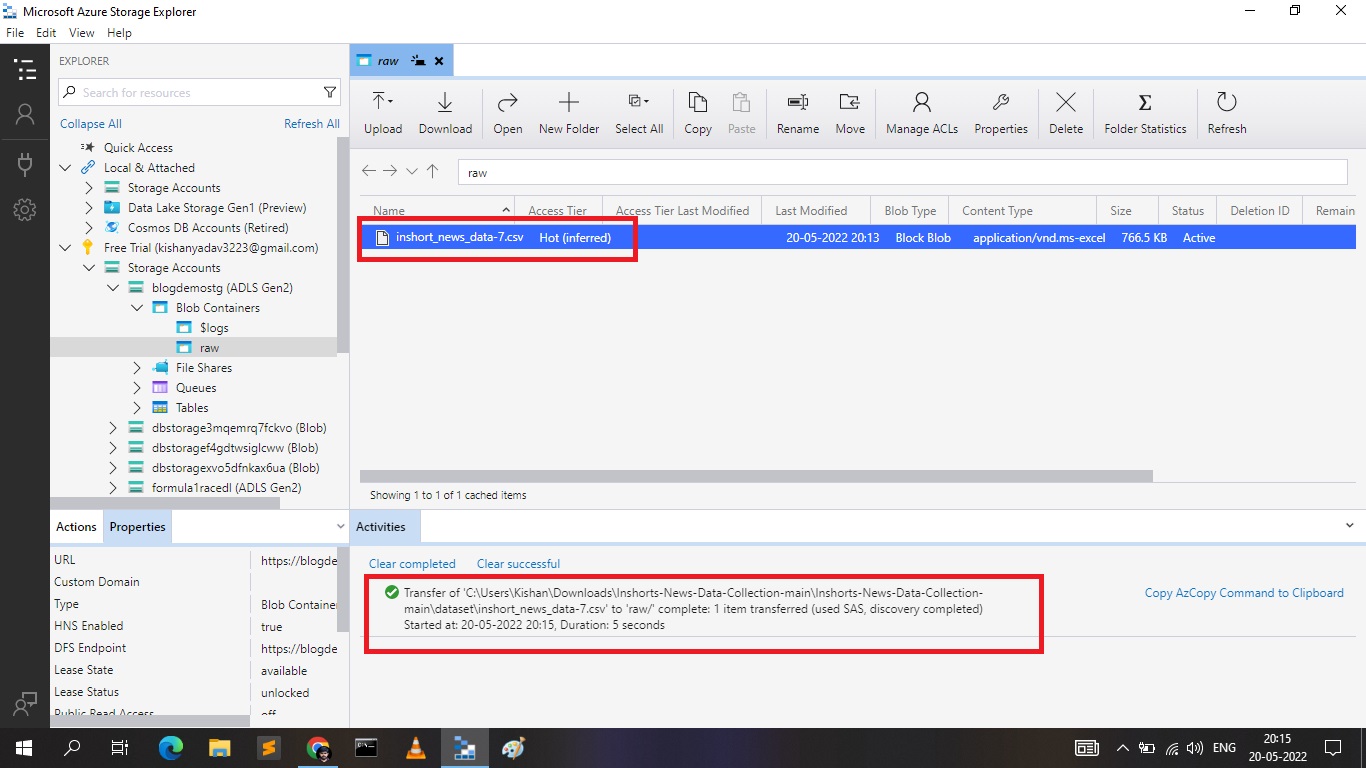Open the Edit menu
The height and width of the screenshot is (768, 1366).
click(x=46, y=33)
